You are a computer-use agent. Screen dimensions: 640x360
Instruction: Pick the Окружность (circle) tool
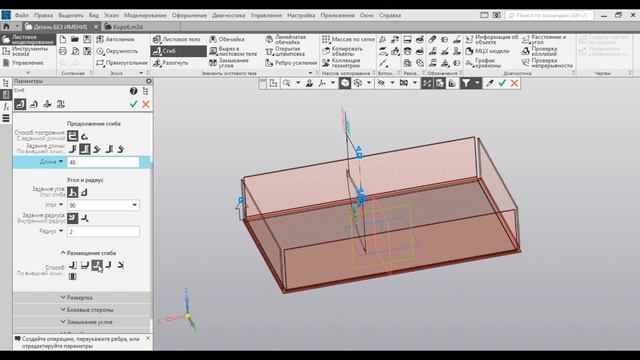pyautogui.click(x=118, y=51)
